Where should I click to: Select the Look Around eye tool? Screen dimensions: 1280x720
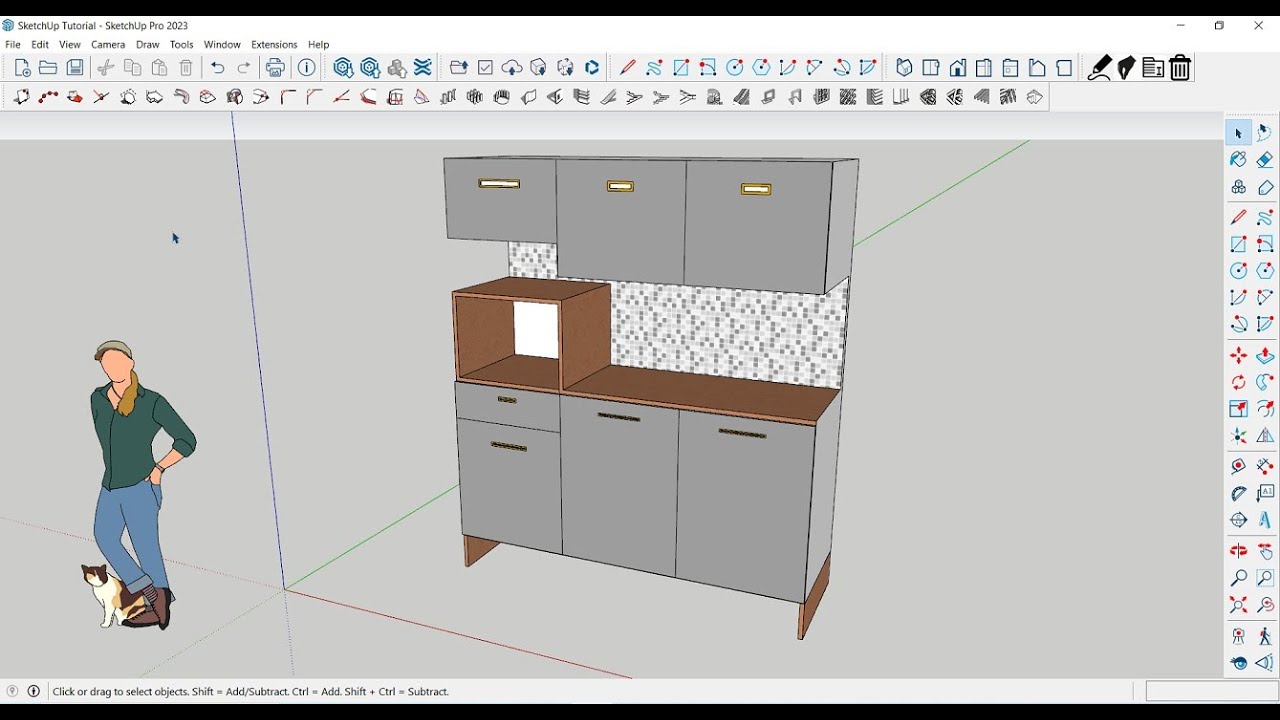(1238, 663)
